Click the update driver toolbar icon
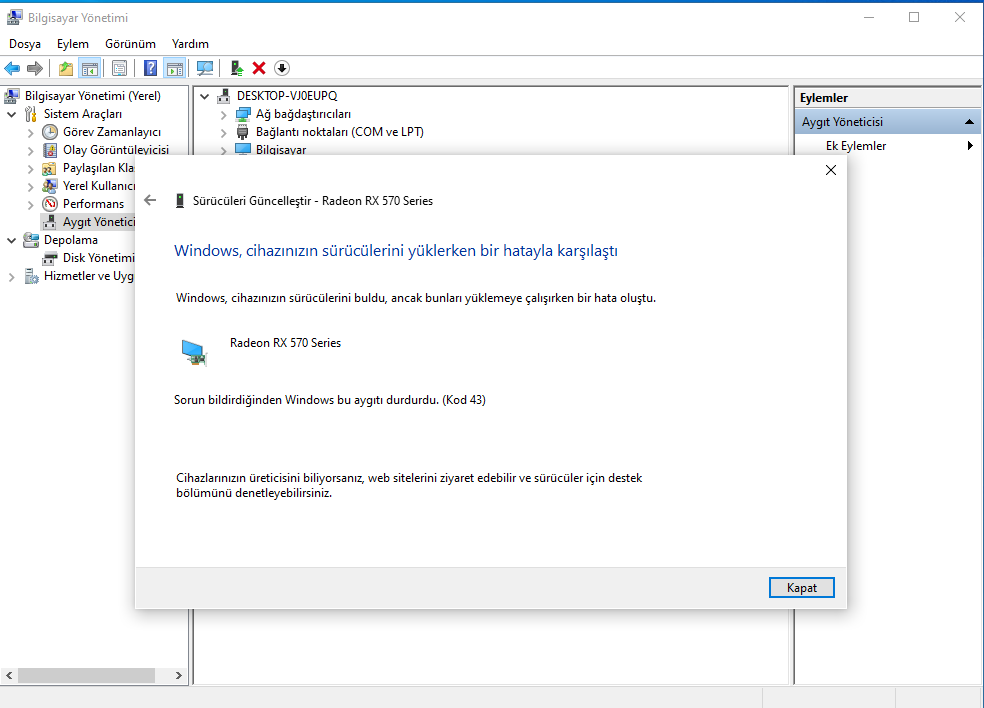Image resolution: width=984 pixels, height=708 pixels. click(x=237, y=68)
